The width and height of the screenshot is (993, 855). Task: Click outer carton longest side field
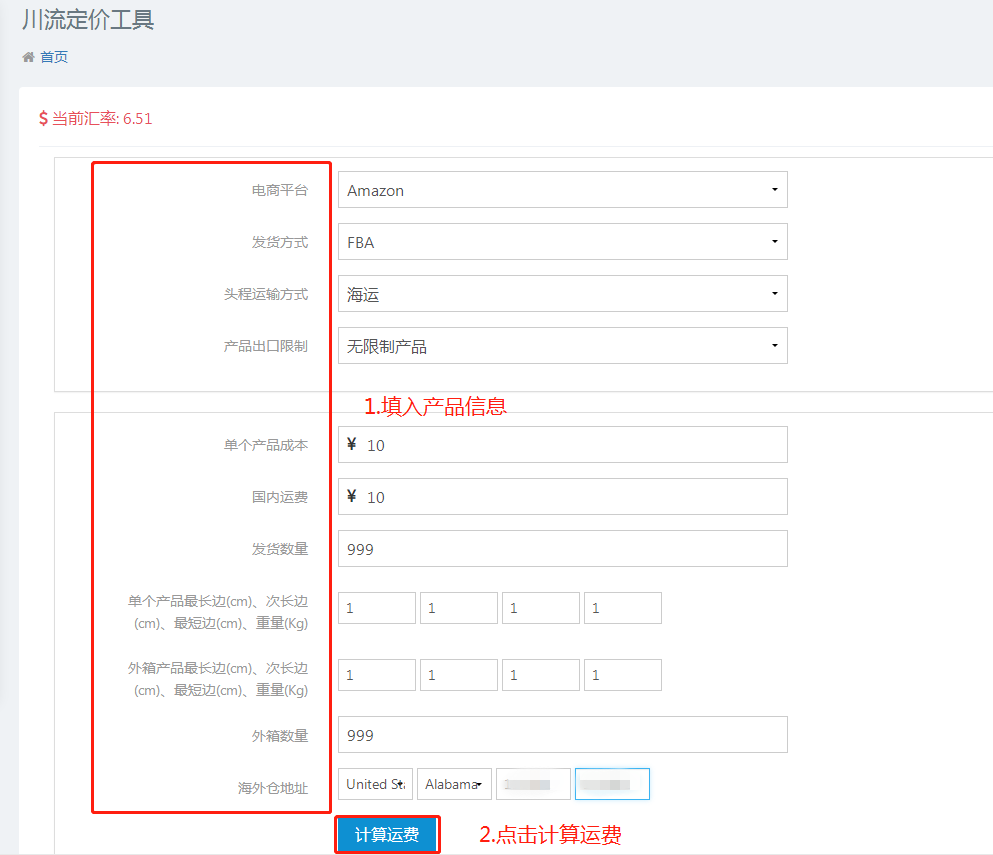tap(377, 675)
